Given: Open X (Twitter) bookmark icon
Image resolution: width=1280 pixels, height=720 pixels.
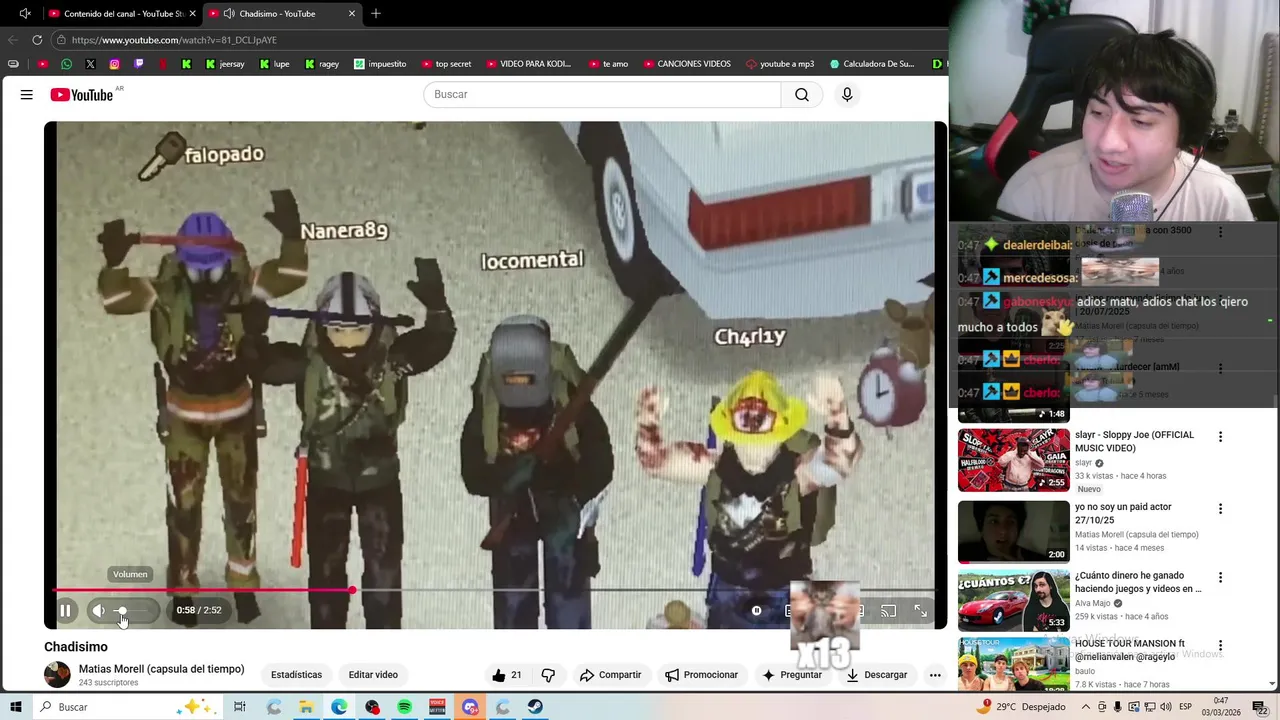Looking at the screenshot, I should [x=90, y=64].
